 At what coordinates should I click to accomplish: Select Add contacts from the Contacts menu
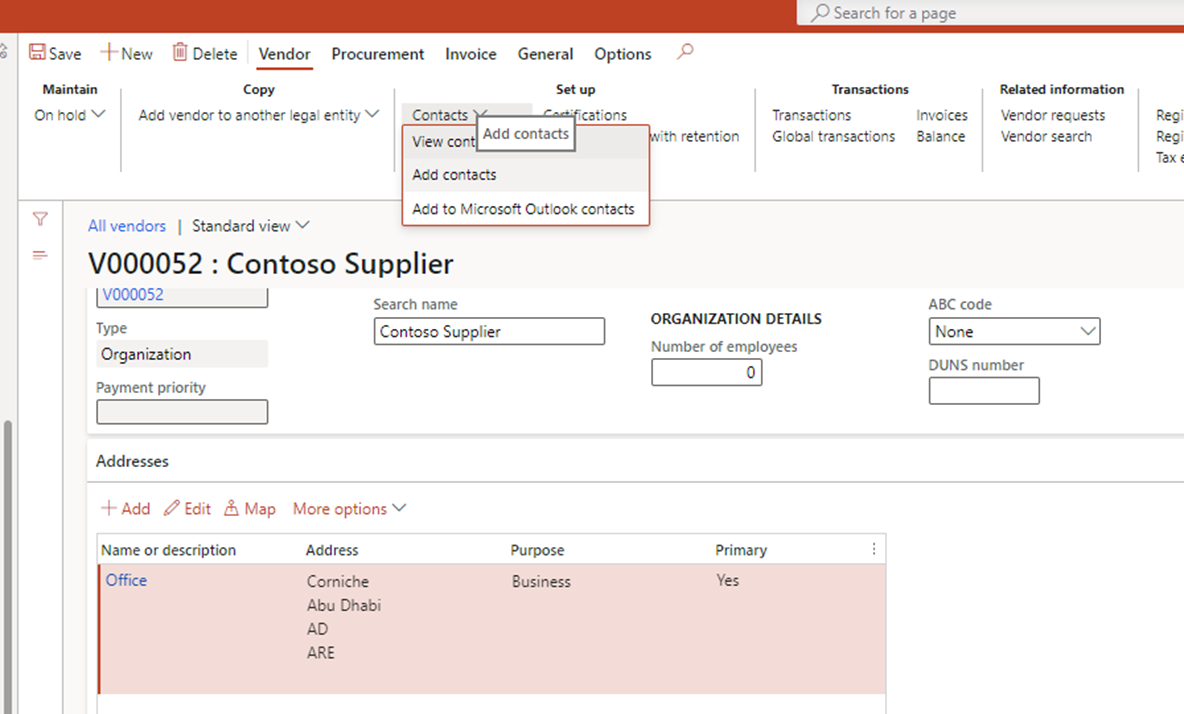(x=454, y=175)
